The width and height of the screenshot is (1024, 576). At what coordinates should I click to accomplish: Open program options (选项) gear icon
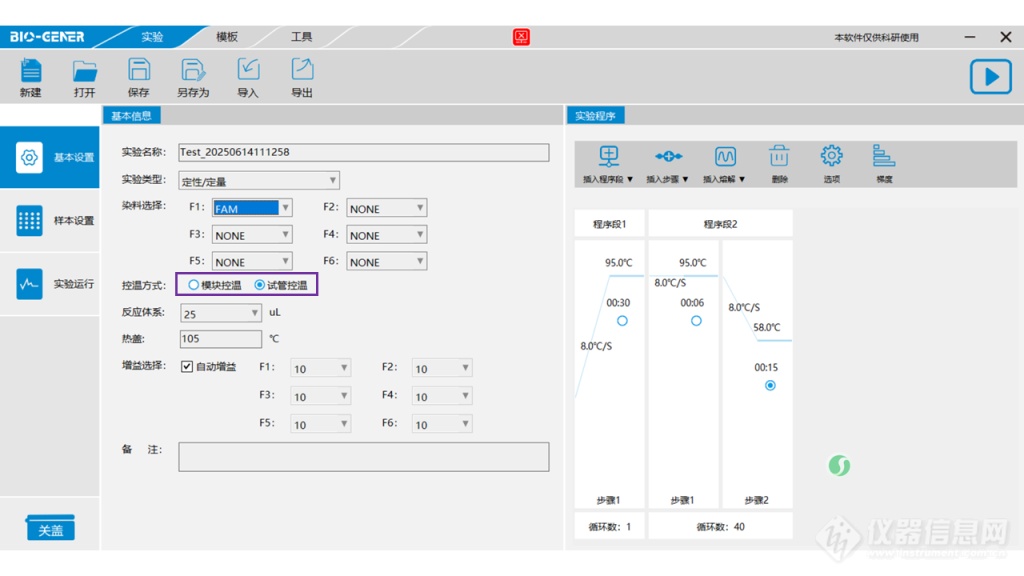(831, 157)
